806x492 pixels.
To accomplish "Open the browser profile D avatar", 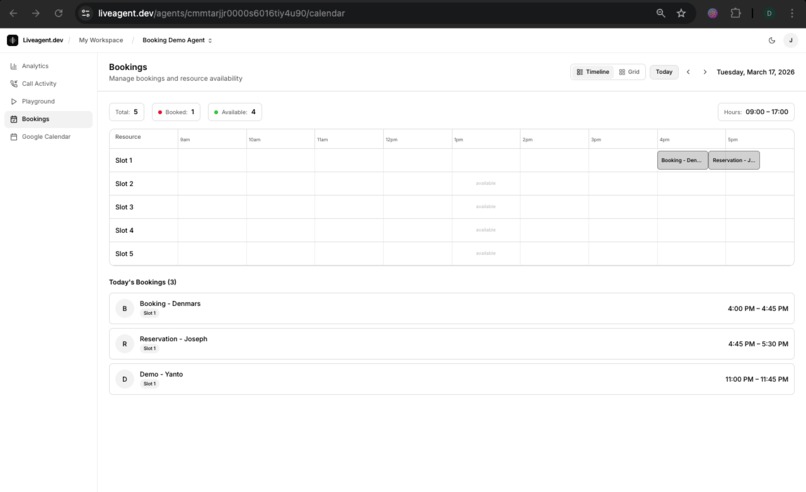I will pos(769,13).
